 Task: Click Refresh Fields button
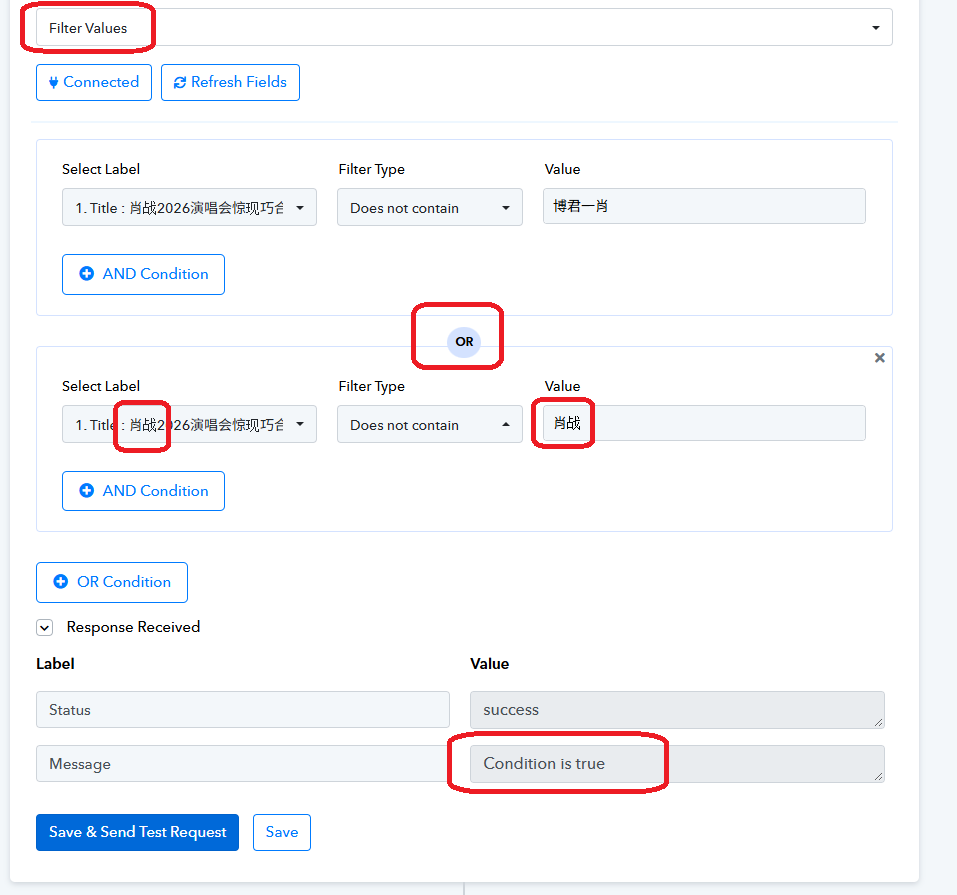(230, 82)
